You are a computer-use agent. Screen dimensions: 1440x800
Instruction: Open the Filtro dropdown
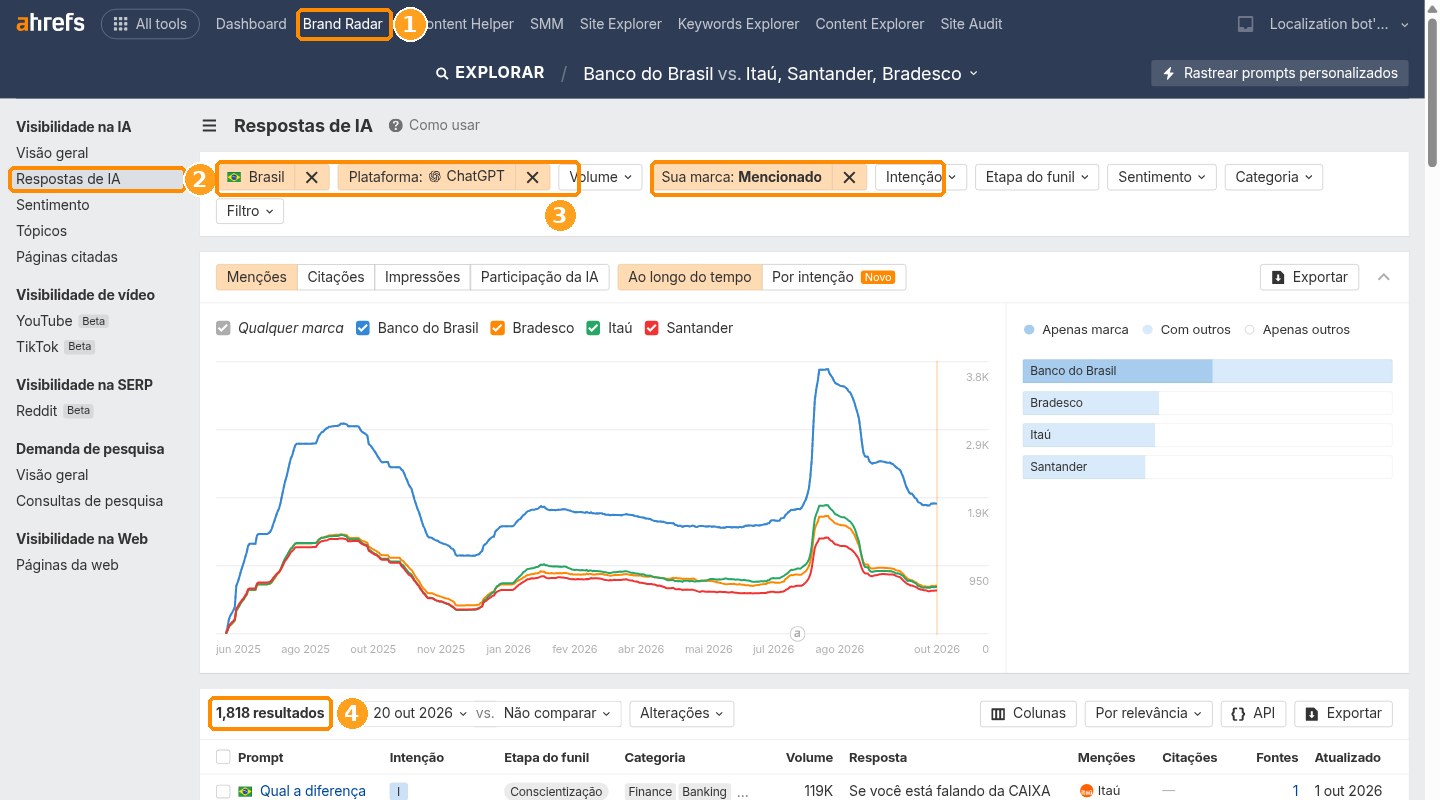point(250,211)
